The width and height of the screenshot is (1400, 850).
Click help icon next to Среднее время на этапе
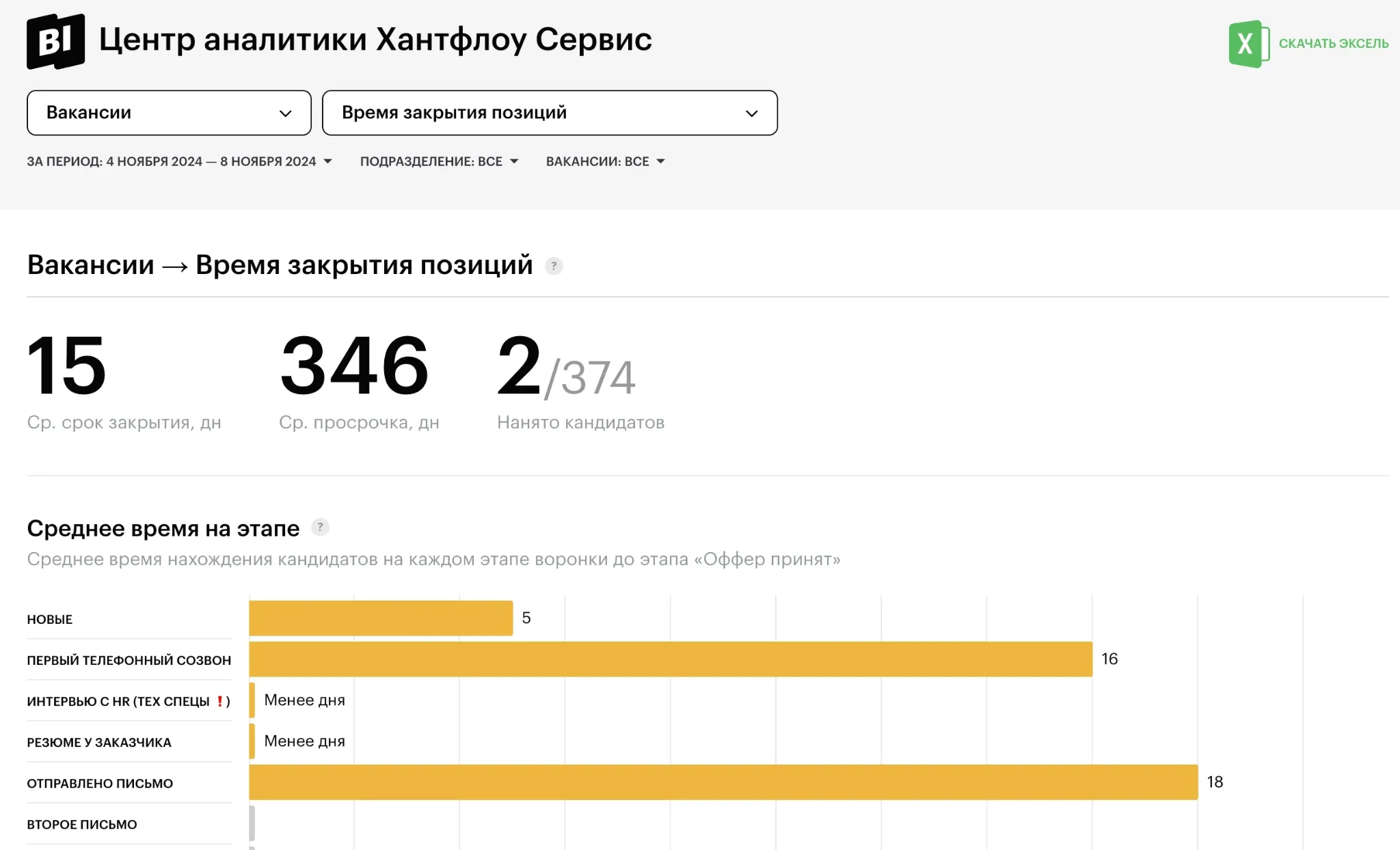click(x=320, y=527)
